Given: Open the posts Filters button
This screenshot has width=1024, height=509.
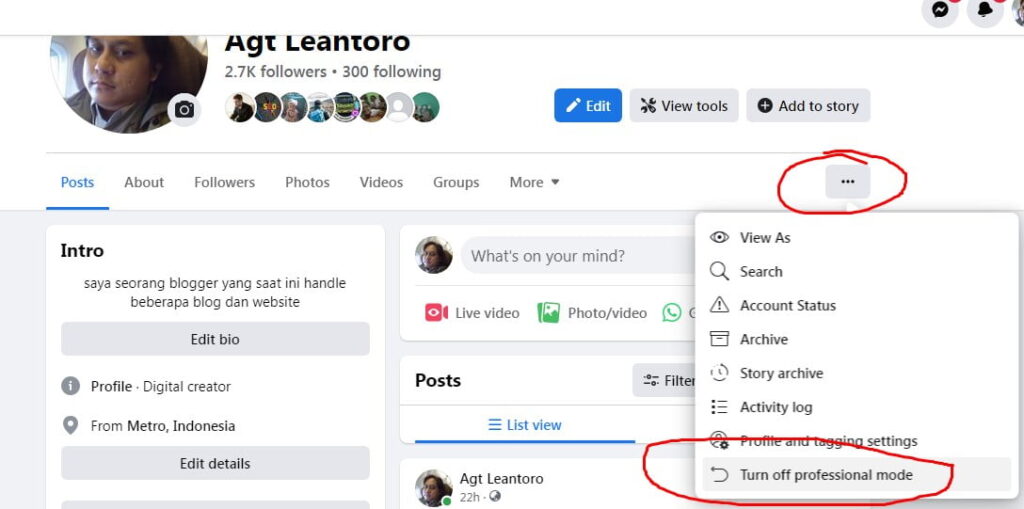Looking at the screenshot, I should 664,380.
